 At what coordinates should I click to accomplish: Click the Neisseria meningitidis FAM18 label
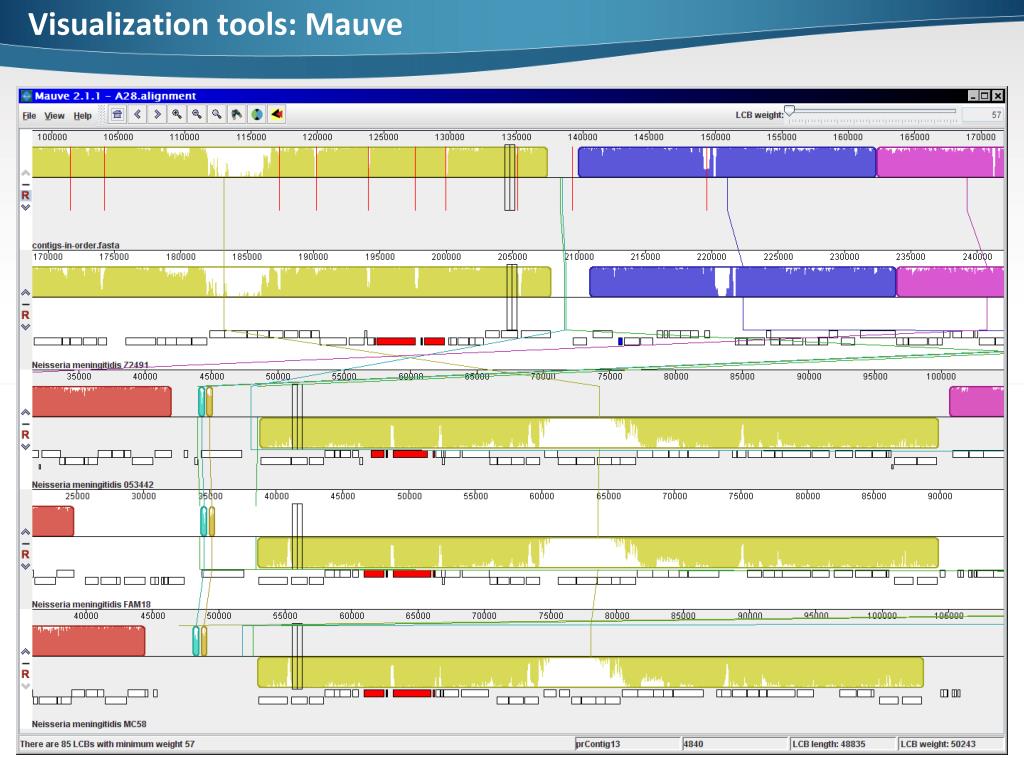[x=91, y=604]
